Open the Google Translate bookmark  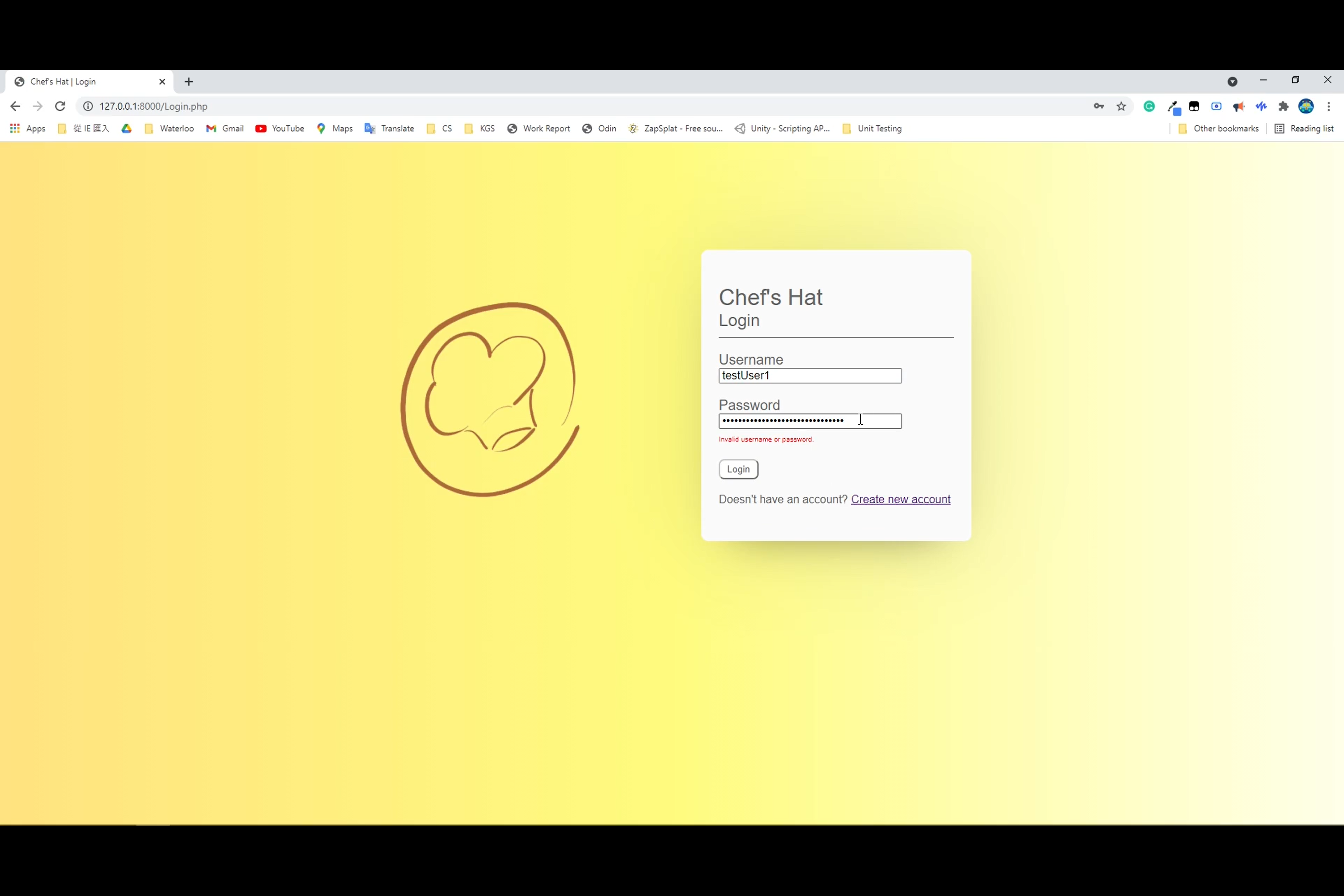pos(388,128)
